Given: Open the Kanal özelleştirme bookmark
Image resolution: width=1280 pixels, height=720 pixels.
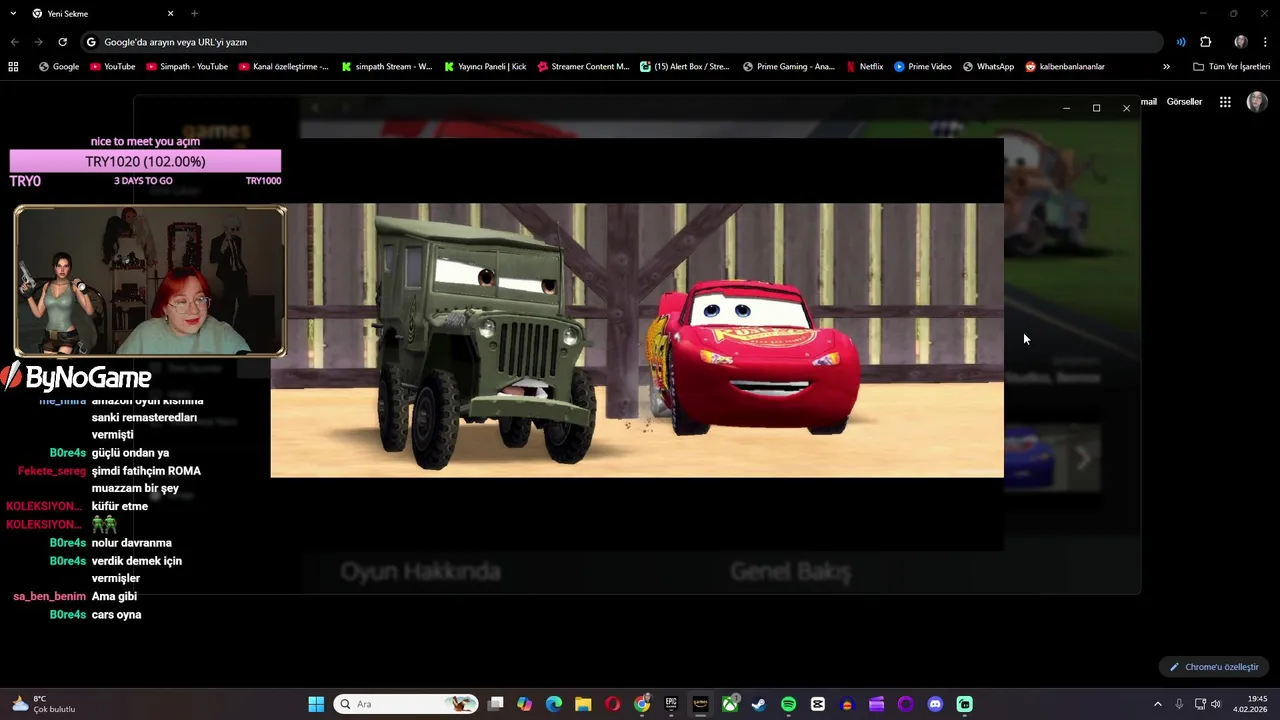Looking at the screenshot, I should point(283,67).
